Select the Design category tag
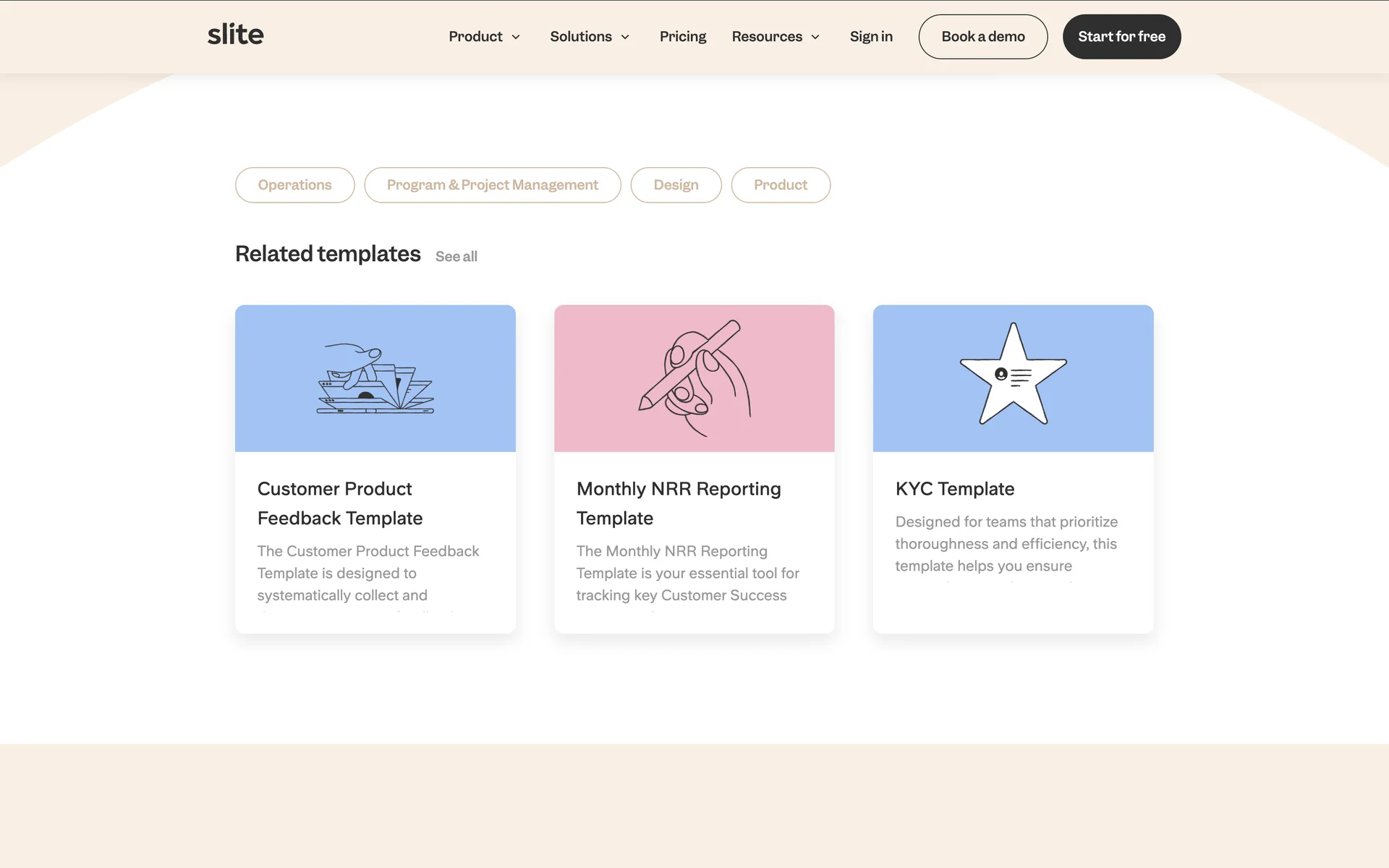 [x=676, y=185]
